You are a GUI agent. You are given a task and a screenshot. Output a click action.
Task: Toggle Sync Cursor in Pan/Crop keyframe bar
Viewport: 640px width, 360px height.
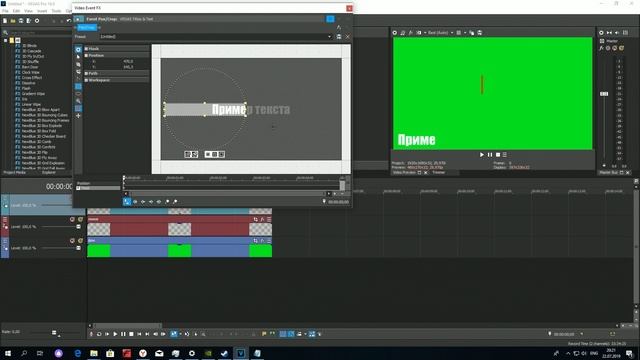[x=127, y=202]
